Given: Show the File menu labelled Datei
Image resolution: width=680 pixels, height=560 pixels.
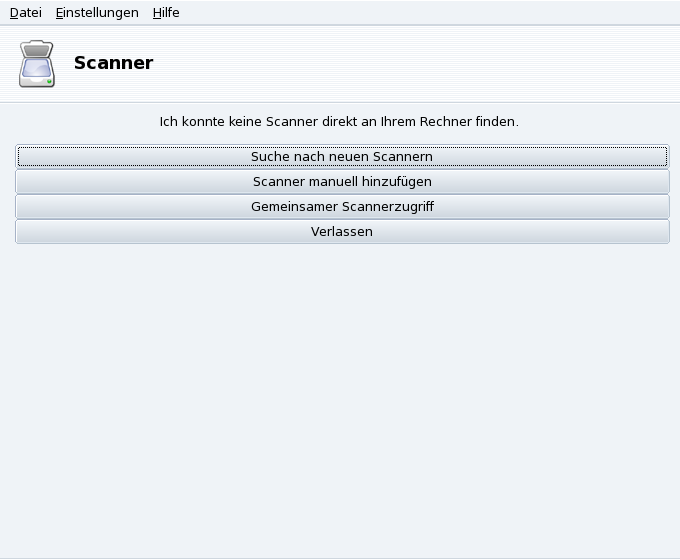Looking at the screenshot, I should point(26,13).
